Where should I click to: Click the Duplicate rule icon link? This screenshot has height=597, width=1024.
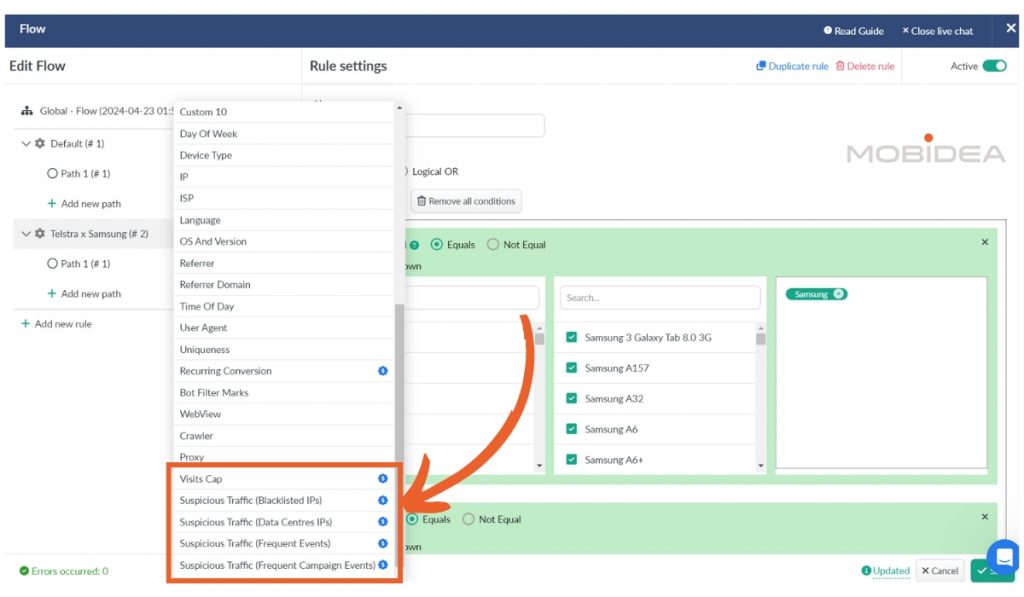761,67
